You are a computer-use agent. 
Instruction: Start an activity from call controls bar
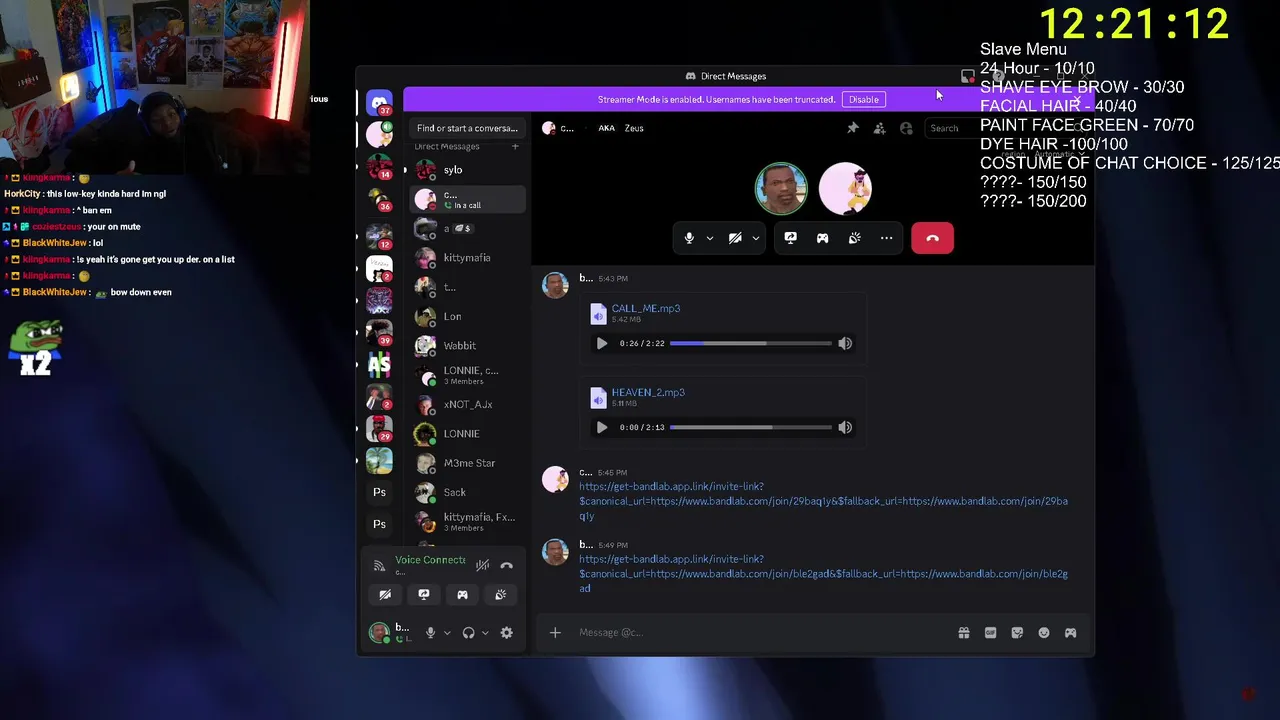pos(822,238)
